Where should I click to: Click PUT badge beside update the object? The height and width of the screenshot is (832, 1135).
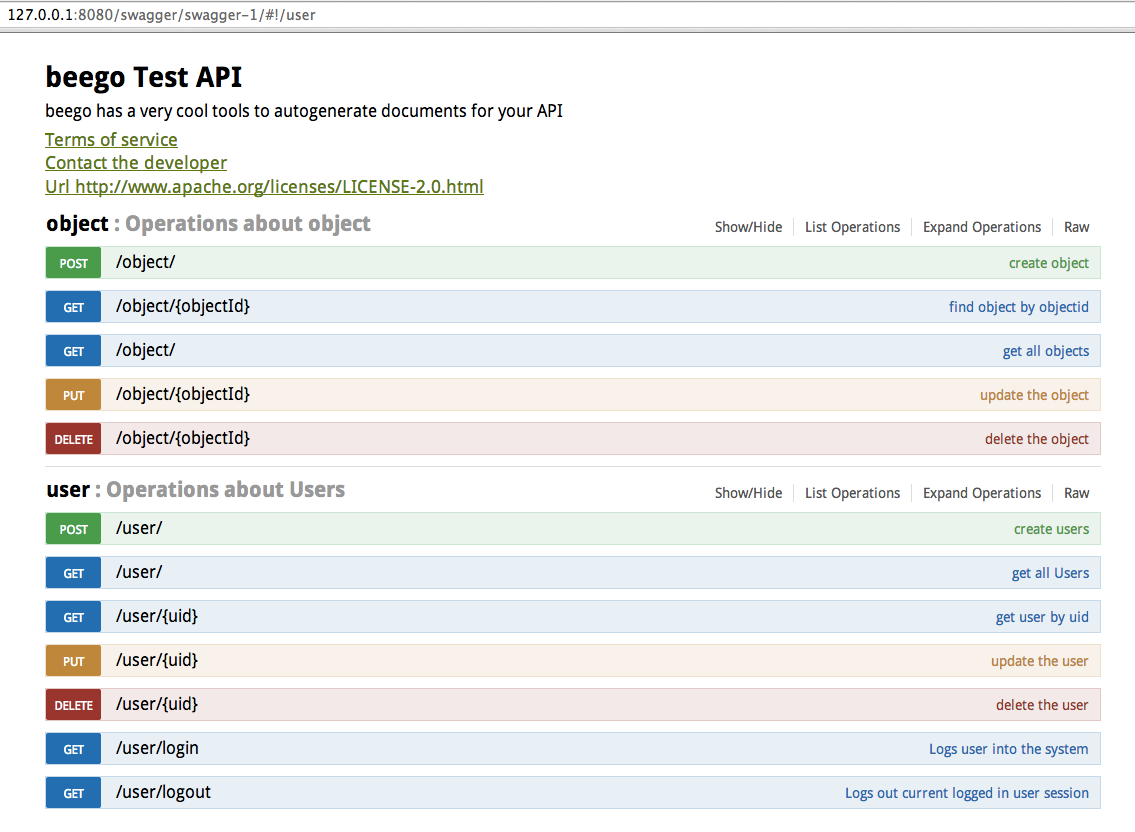pyautogui.click(x=73, y=395)
